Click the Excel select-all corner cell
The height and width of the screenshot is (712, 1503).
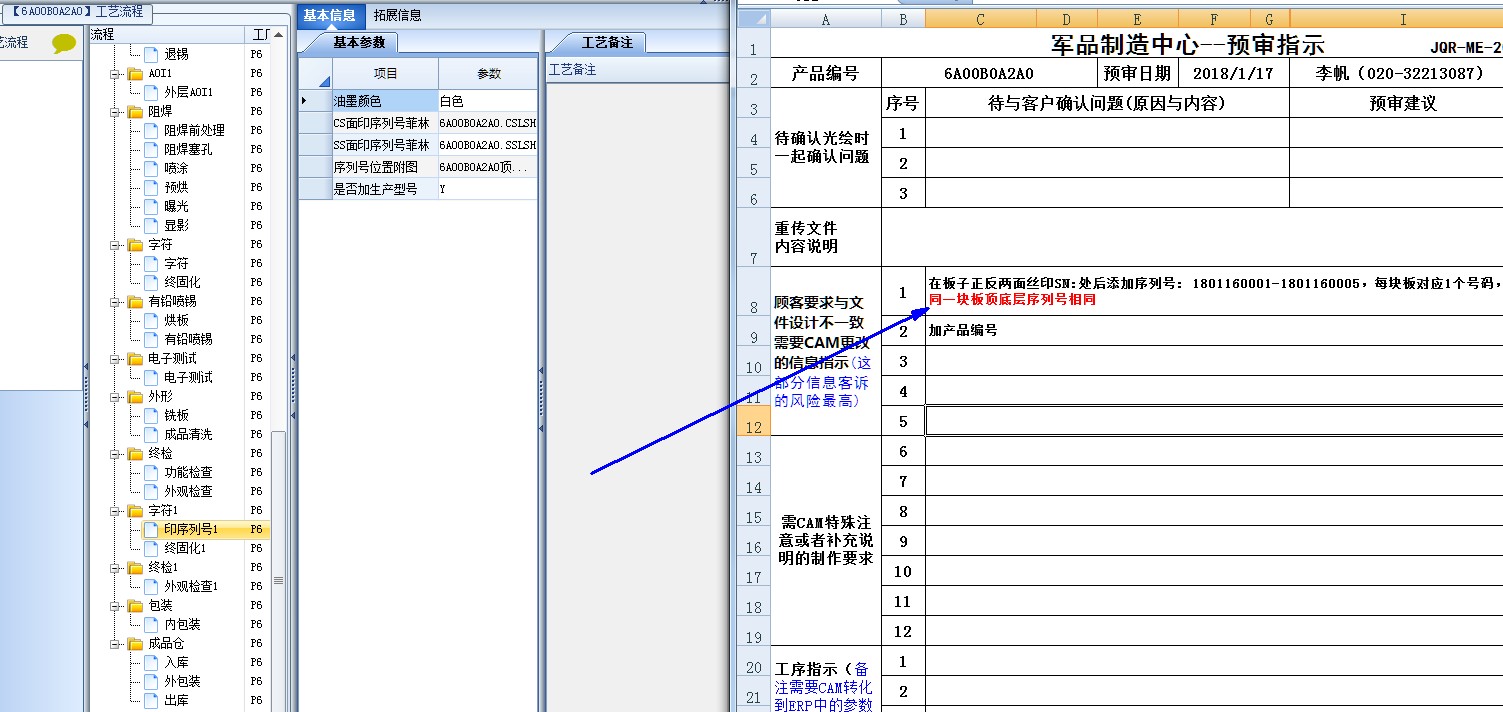pos(754,18)
